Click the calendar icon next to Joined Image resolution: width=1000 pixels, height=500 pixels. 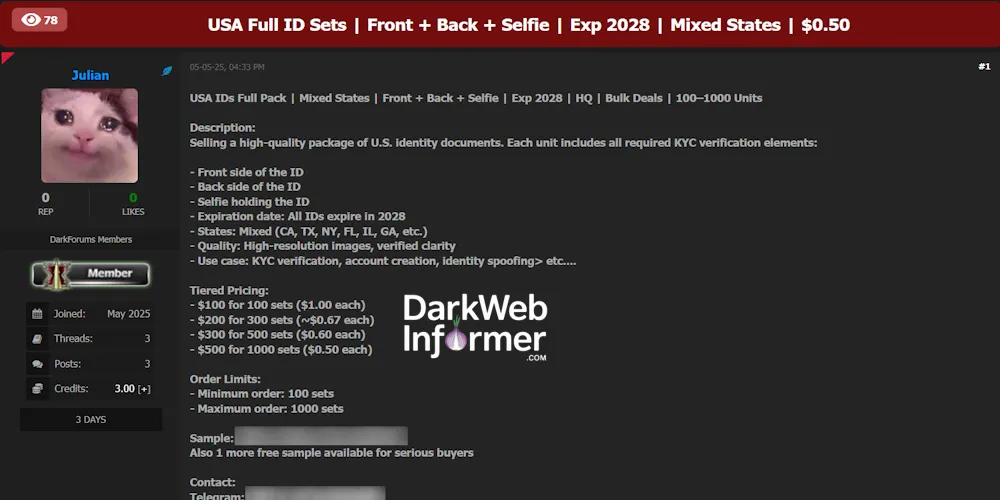[x=37, y=314]
